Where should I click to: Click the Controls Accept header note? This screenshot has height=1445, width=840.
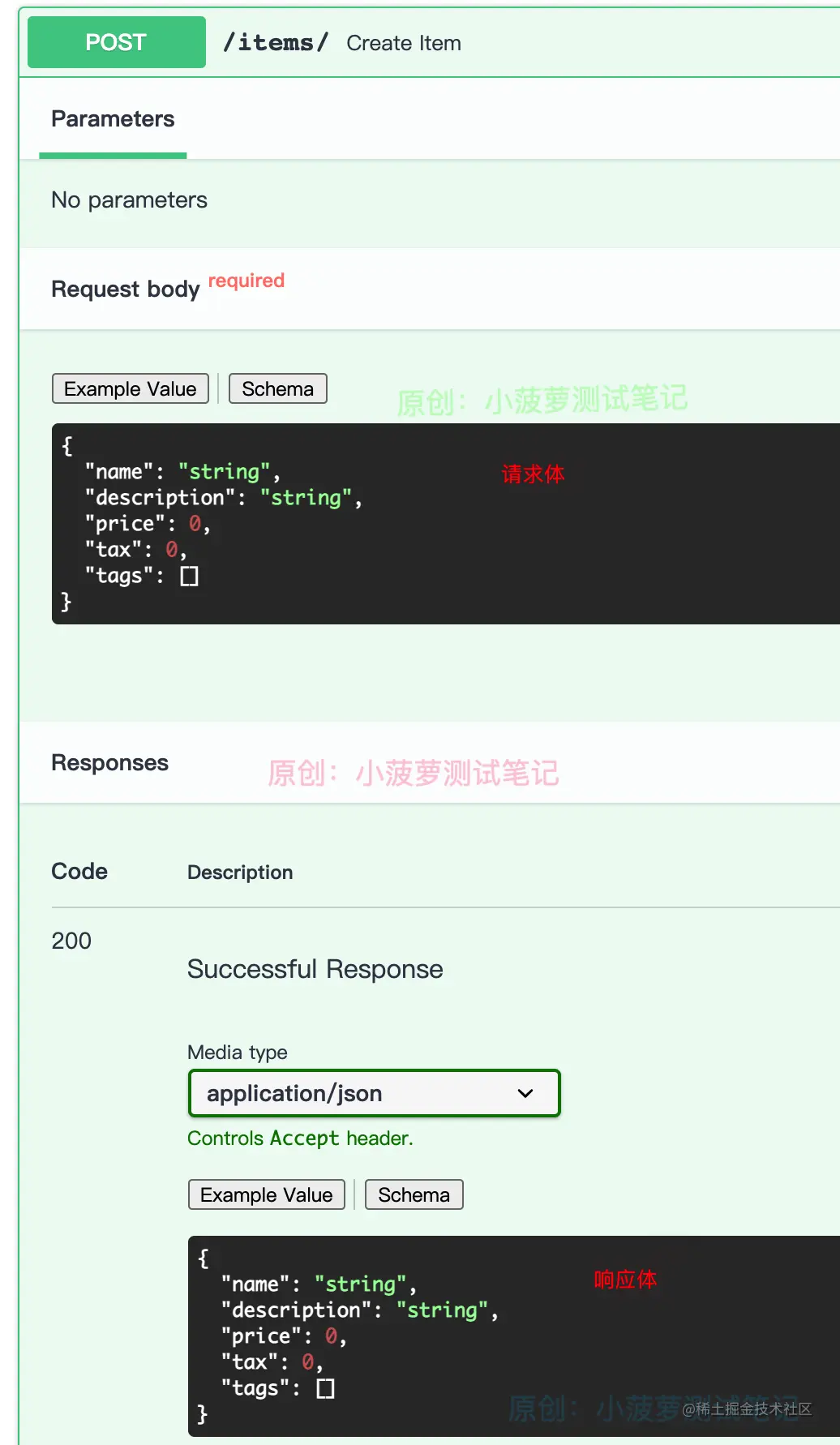pyautogui.click(x=300, y=1138)
